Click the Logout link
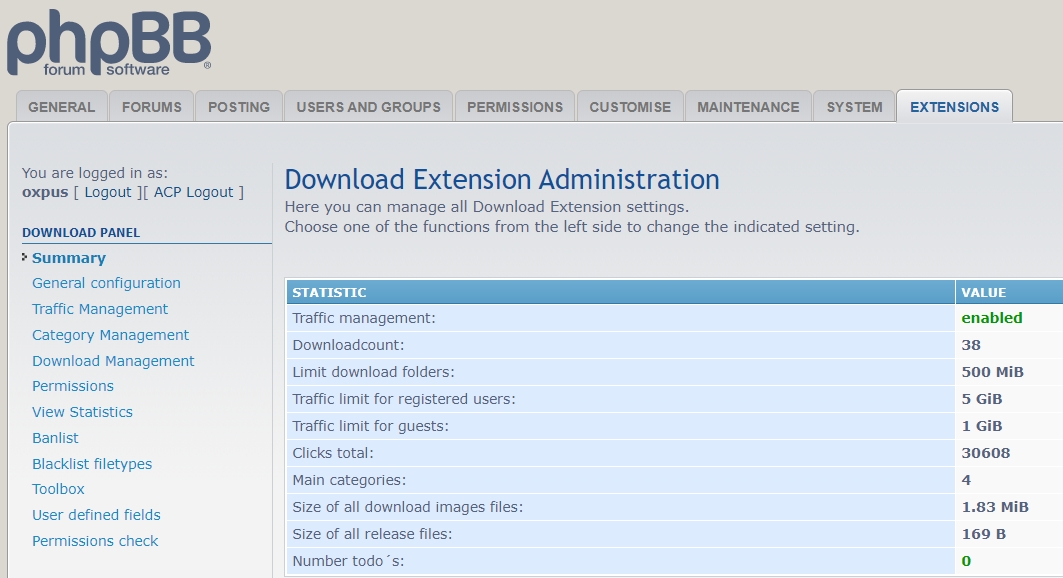This screenshot has width=1063, height=578. point(108,192)
